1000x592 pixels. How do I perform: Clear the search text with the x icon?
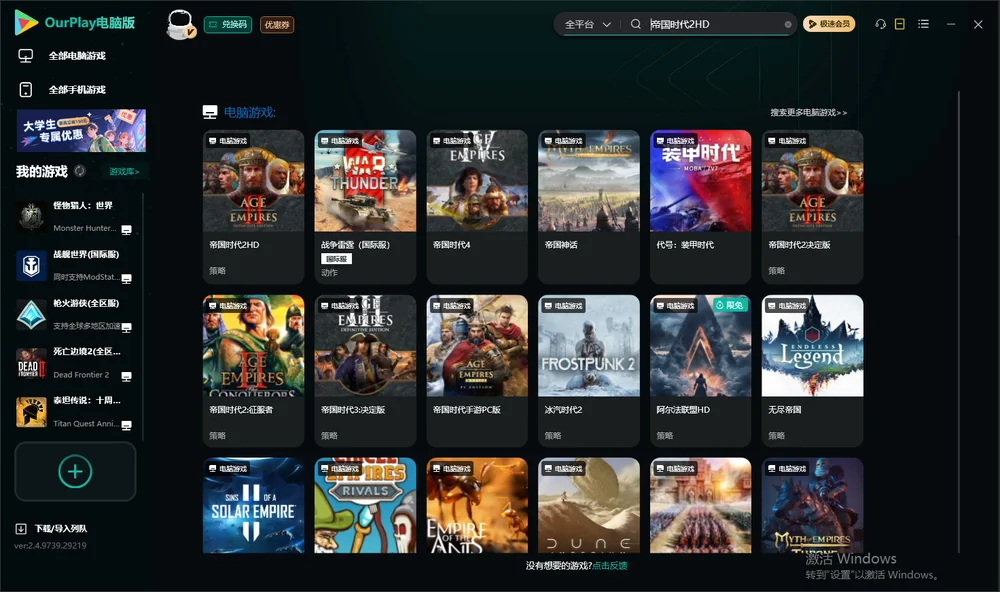coord(788,24)
